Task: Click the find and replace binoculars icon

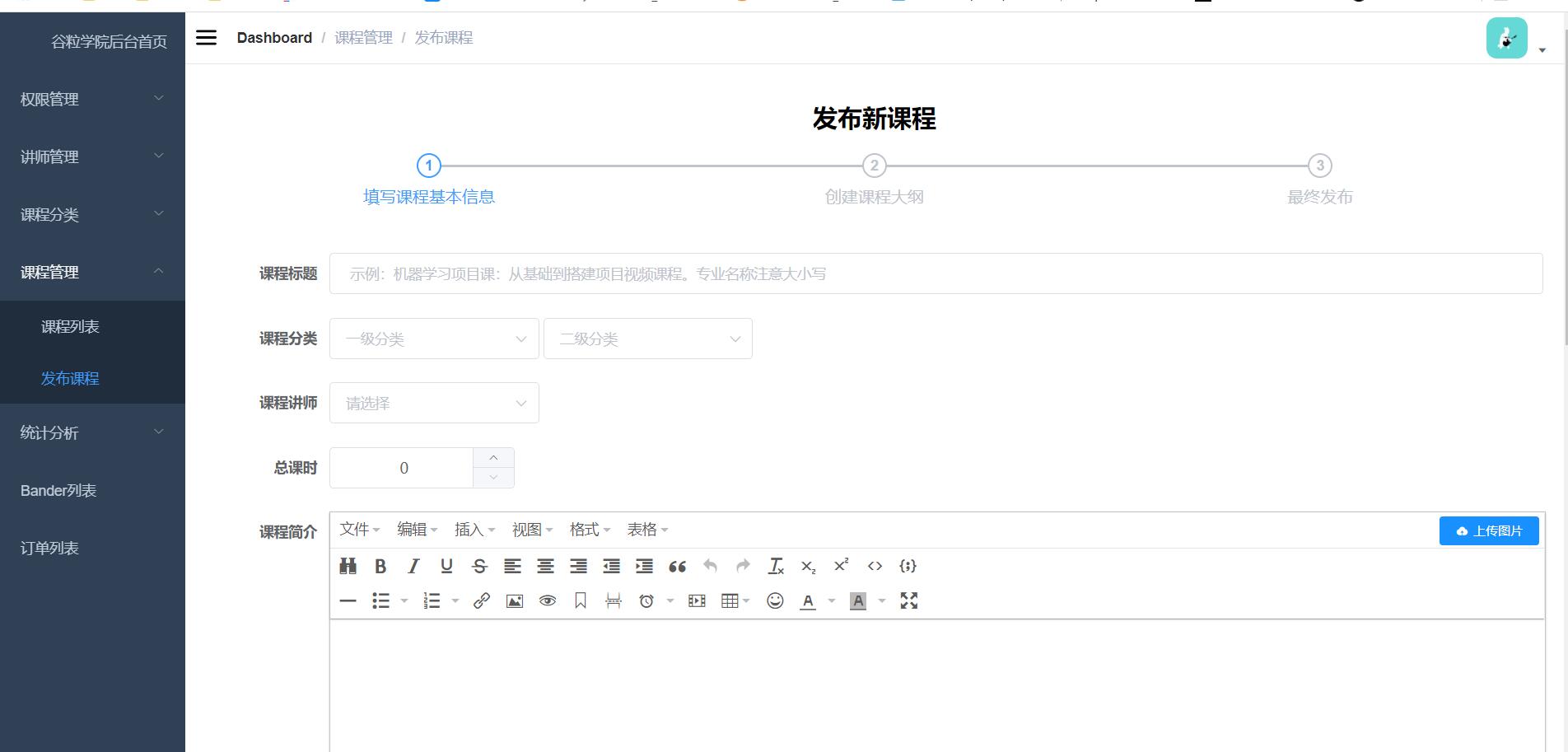Action: tap(348, 566)
